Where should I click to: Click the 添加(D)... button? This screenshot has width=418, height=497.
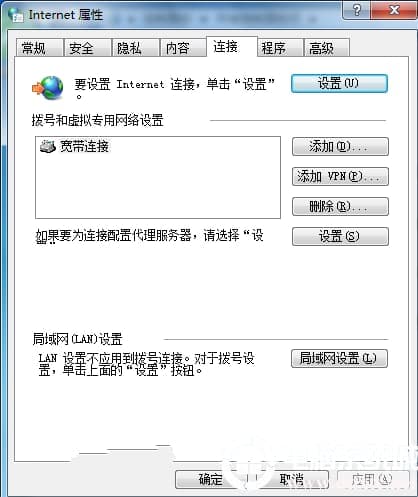point(340,147)
